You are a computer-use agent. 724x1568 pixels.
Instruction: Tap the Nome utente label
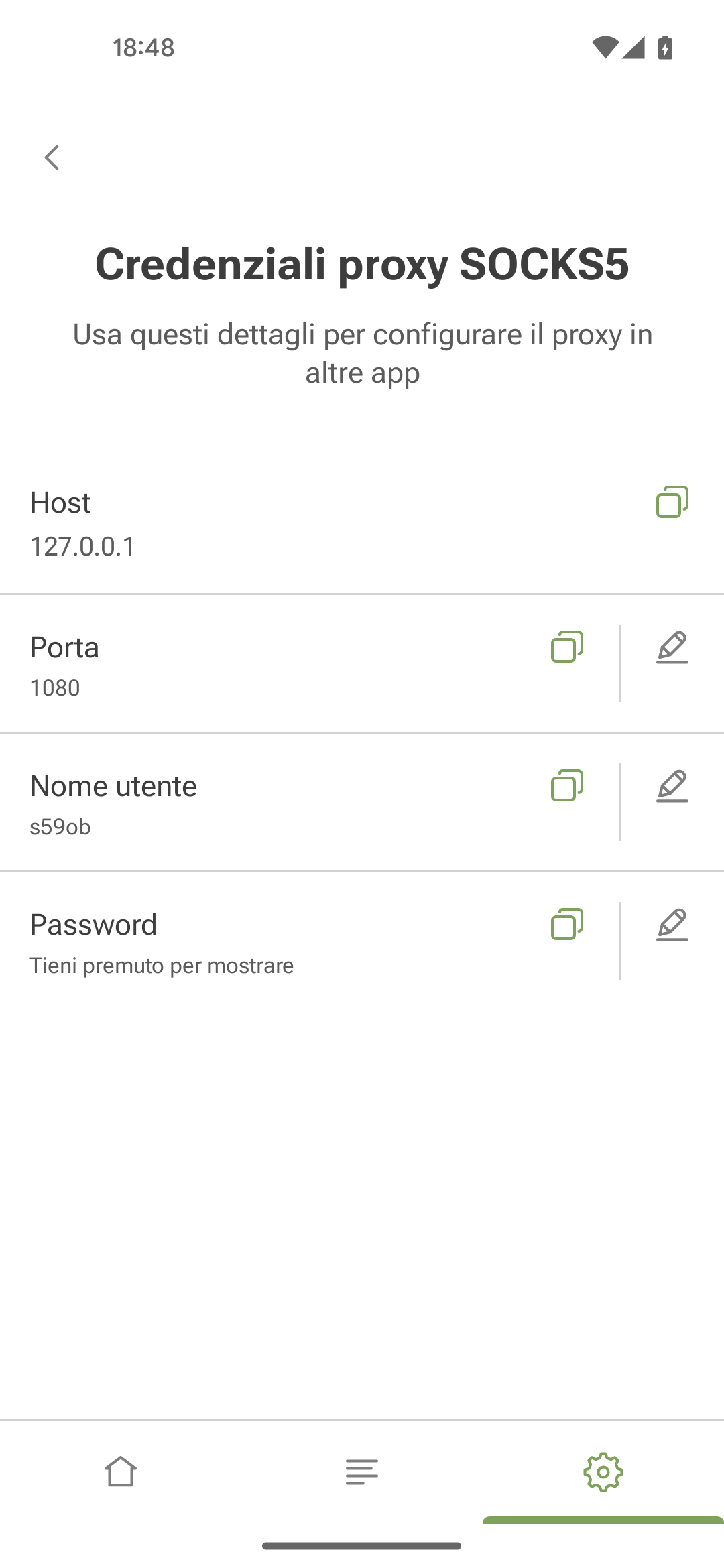tap(113, 786)
